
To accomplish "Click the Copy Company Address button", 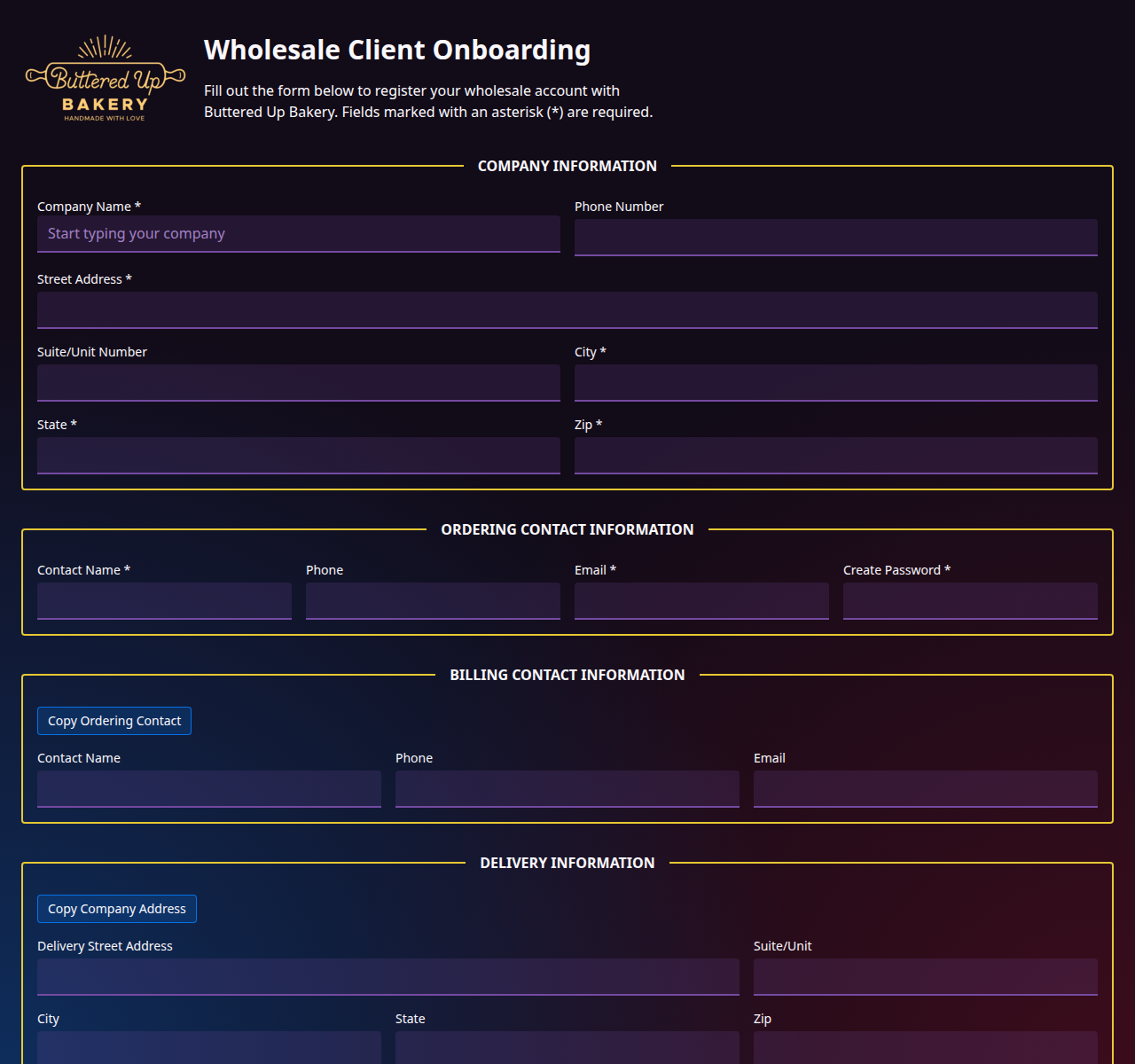I will coord(116,909).
